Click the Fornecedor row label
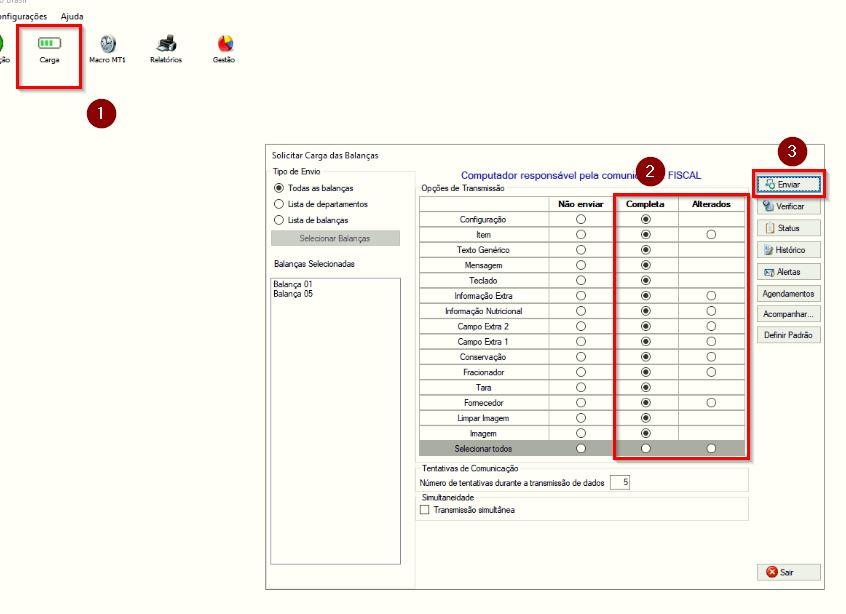 483,403
